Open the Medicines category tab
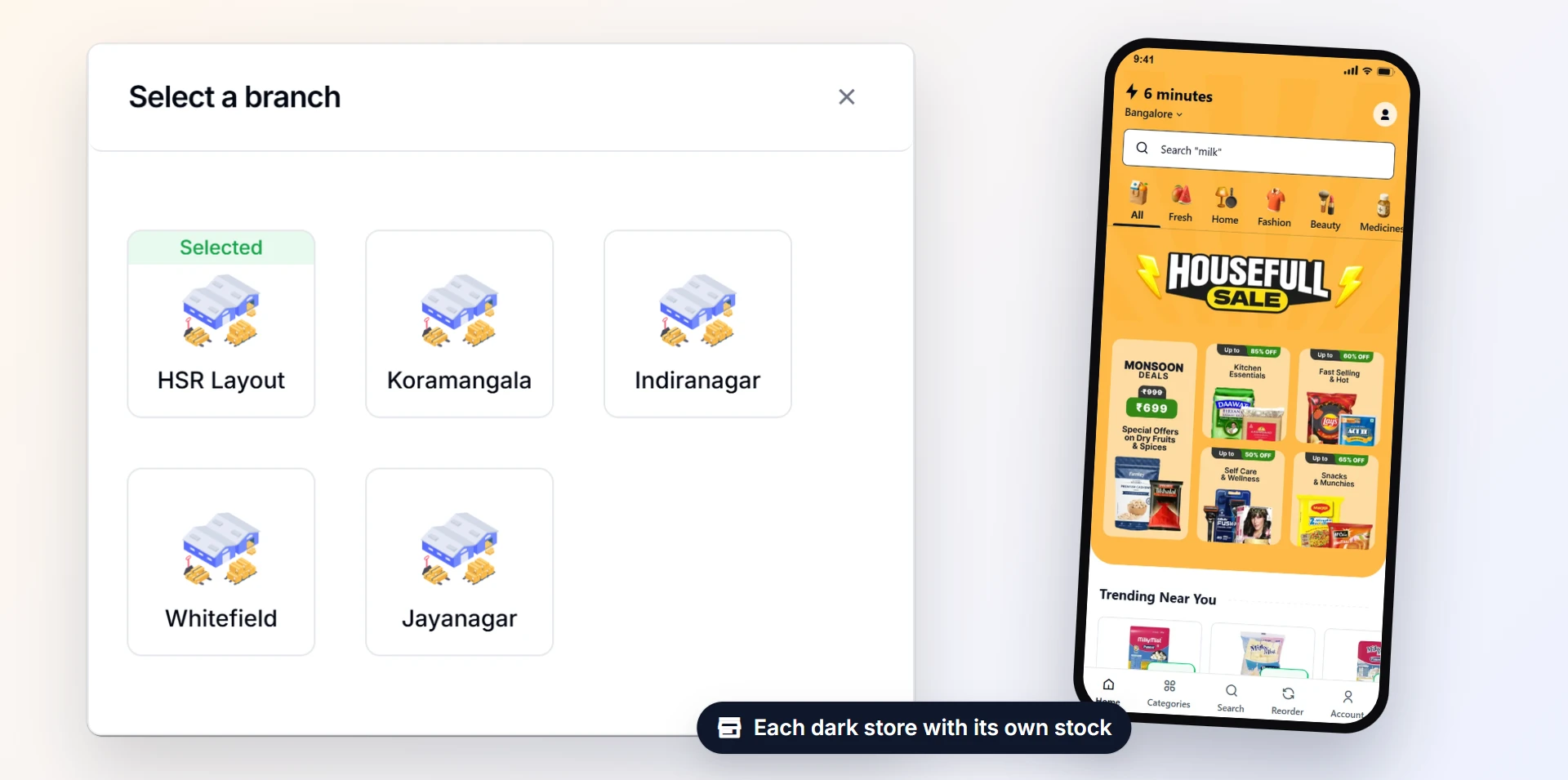 tap(1382, 214)
